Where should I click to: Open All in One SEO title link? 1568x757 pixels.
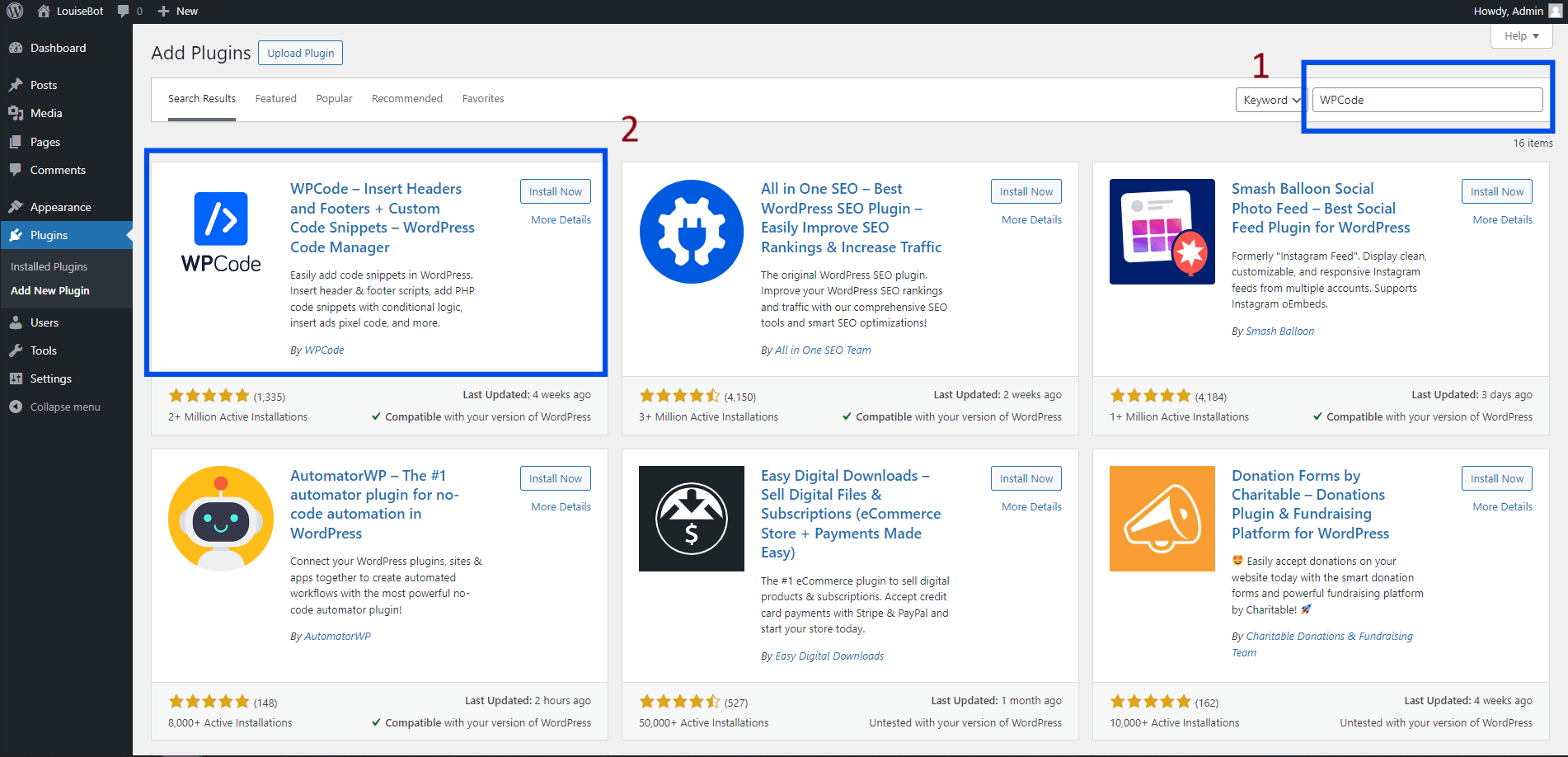coord(851,218)
